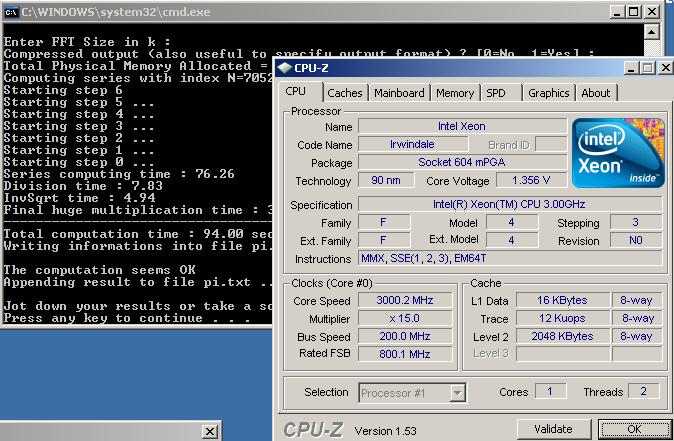Close the CPU-Z window
The height and width of the screenshot is (441, 674).
665,67
